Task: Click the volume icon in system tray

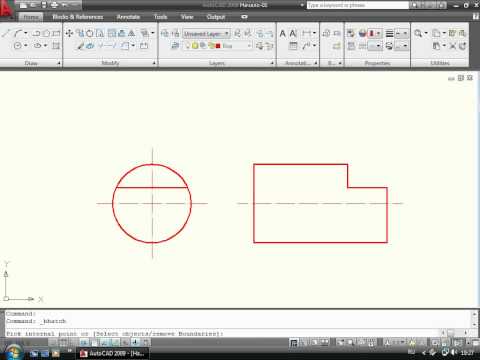Action: (x=454, y=352)
